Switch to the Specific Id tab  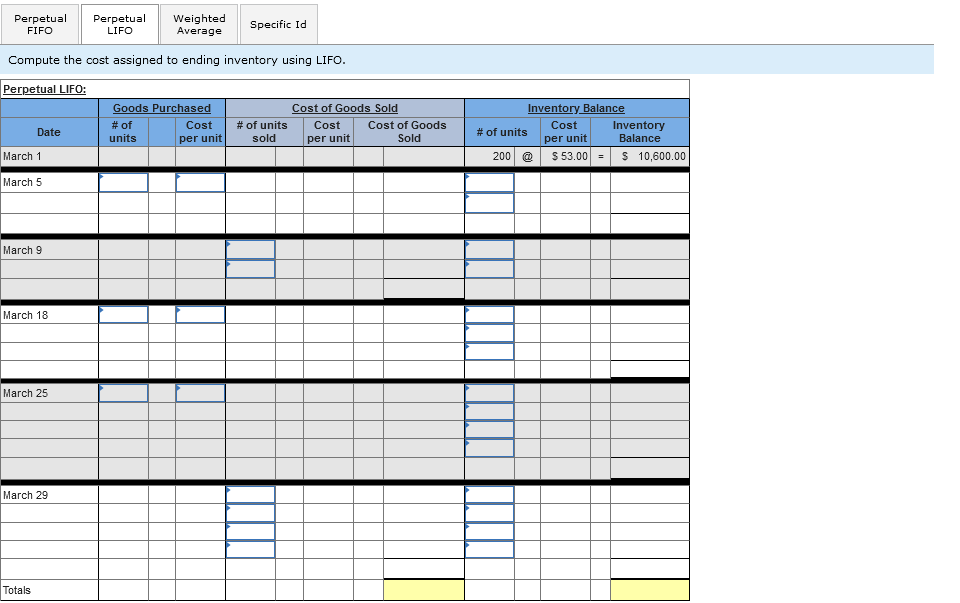pos(278,24)
